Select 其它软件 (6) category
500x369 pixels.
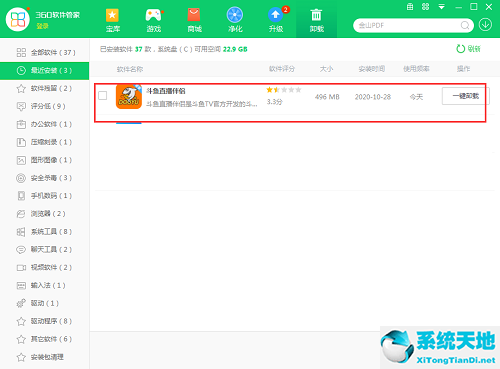(x=45, y=339)
